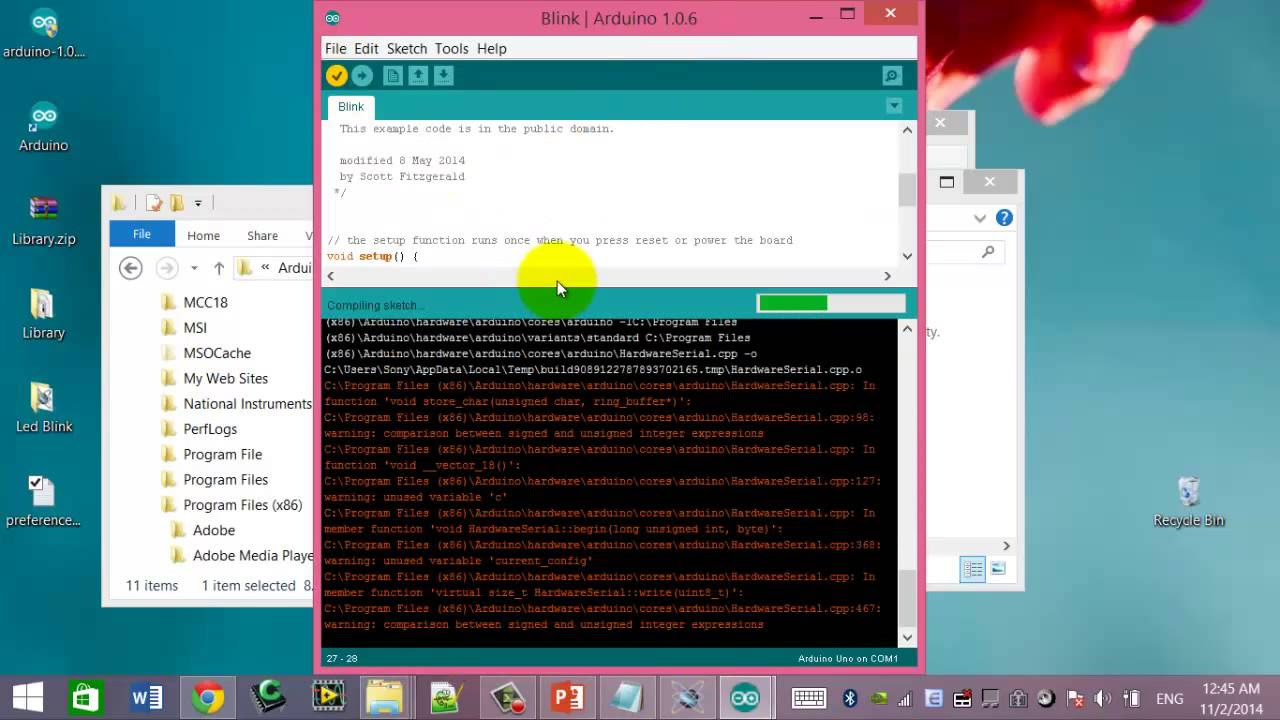Open Quick Access Toolbar customize dropdown in Explorer

click(x=198, y=203)
